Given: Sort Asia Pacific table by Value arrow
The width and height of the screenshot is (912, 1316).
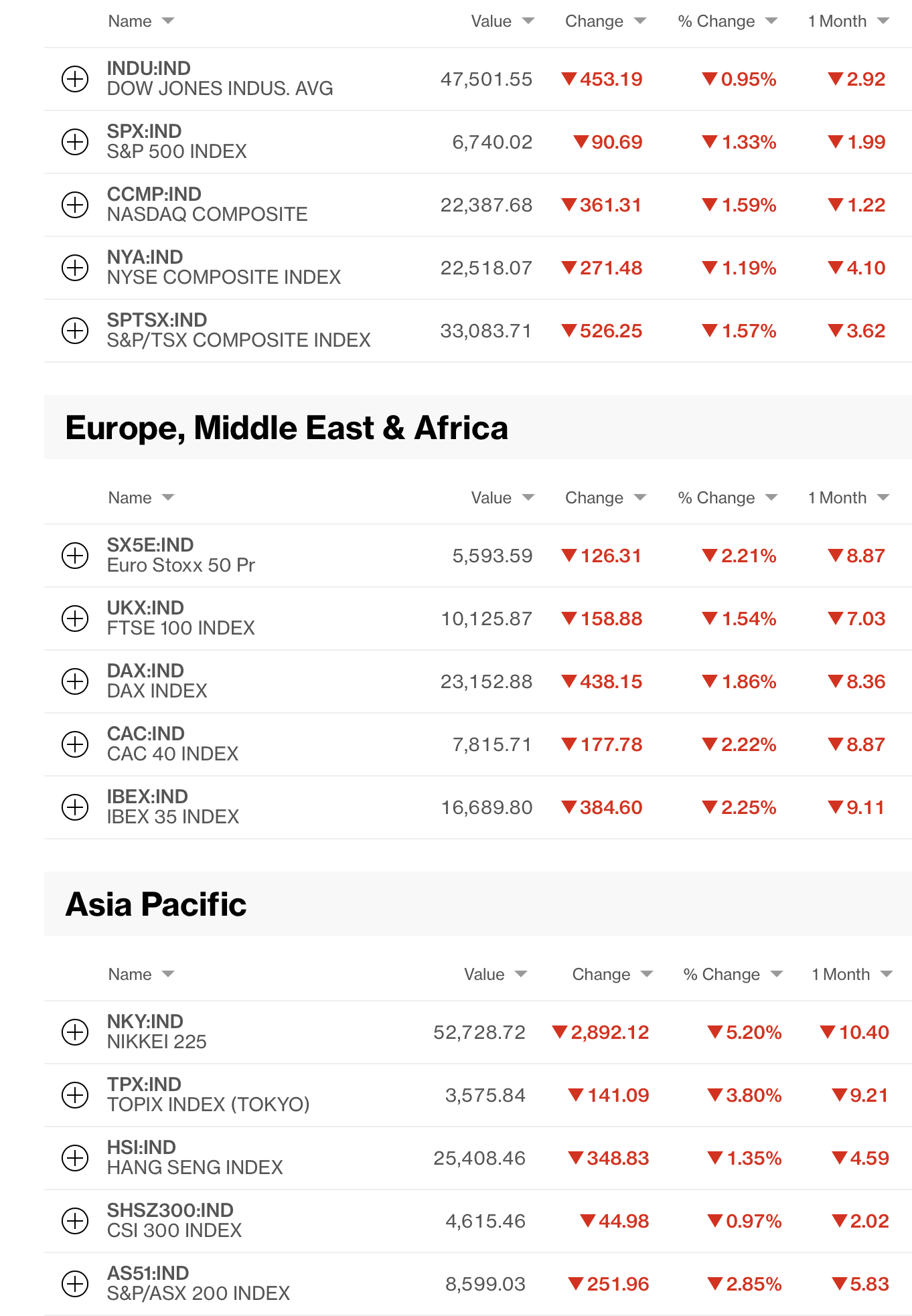Looking at the screenshot, I should [521, 974].
